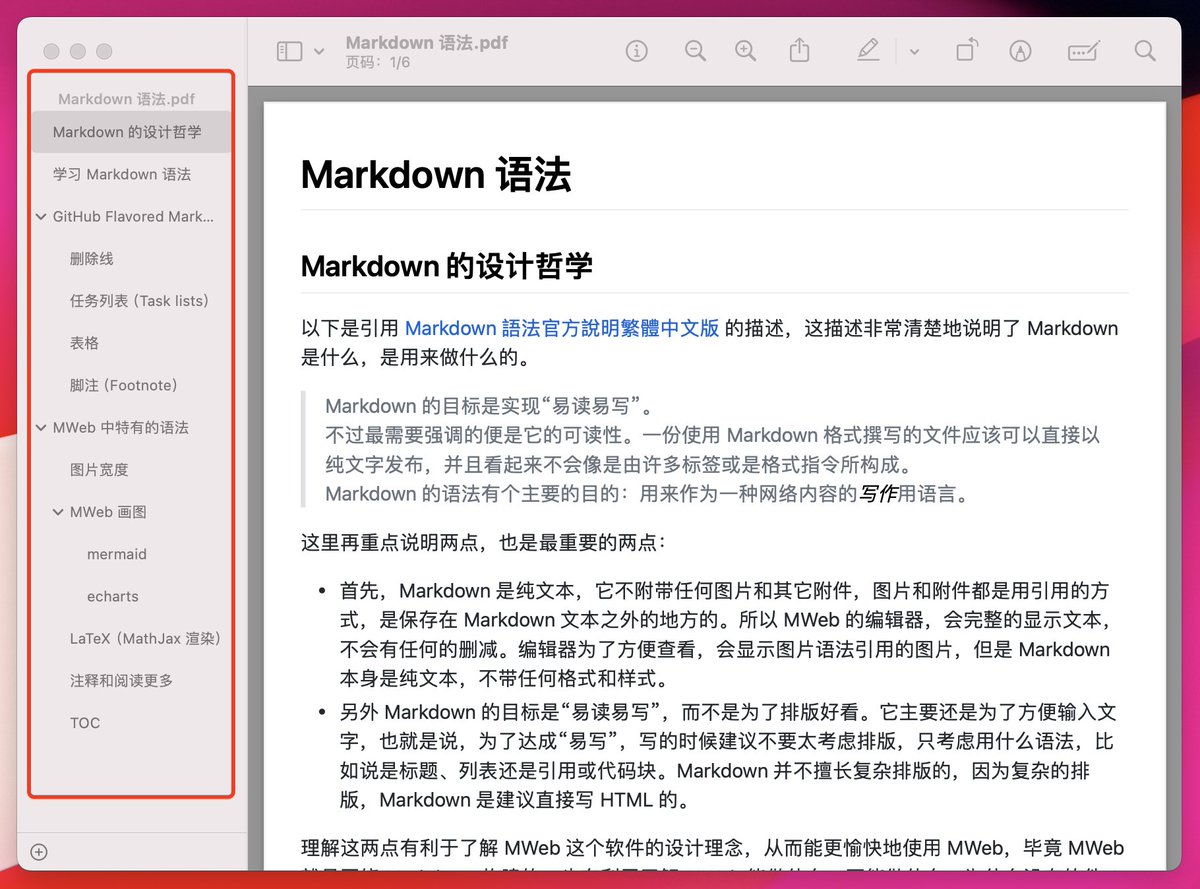The image size is (1200, 889).
Task: Open '任务列表 (Task lists)' in outline
Action: [139, 301]
